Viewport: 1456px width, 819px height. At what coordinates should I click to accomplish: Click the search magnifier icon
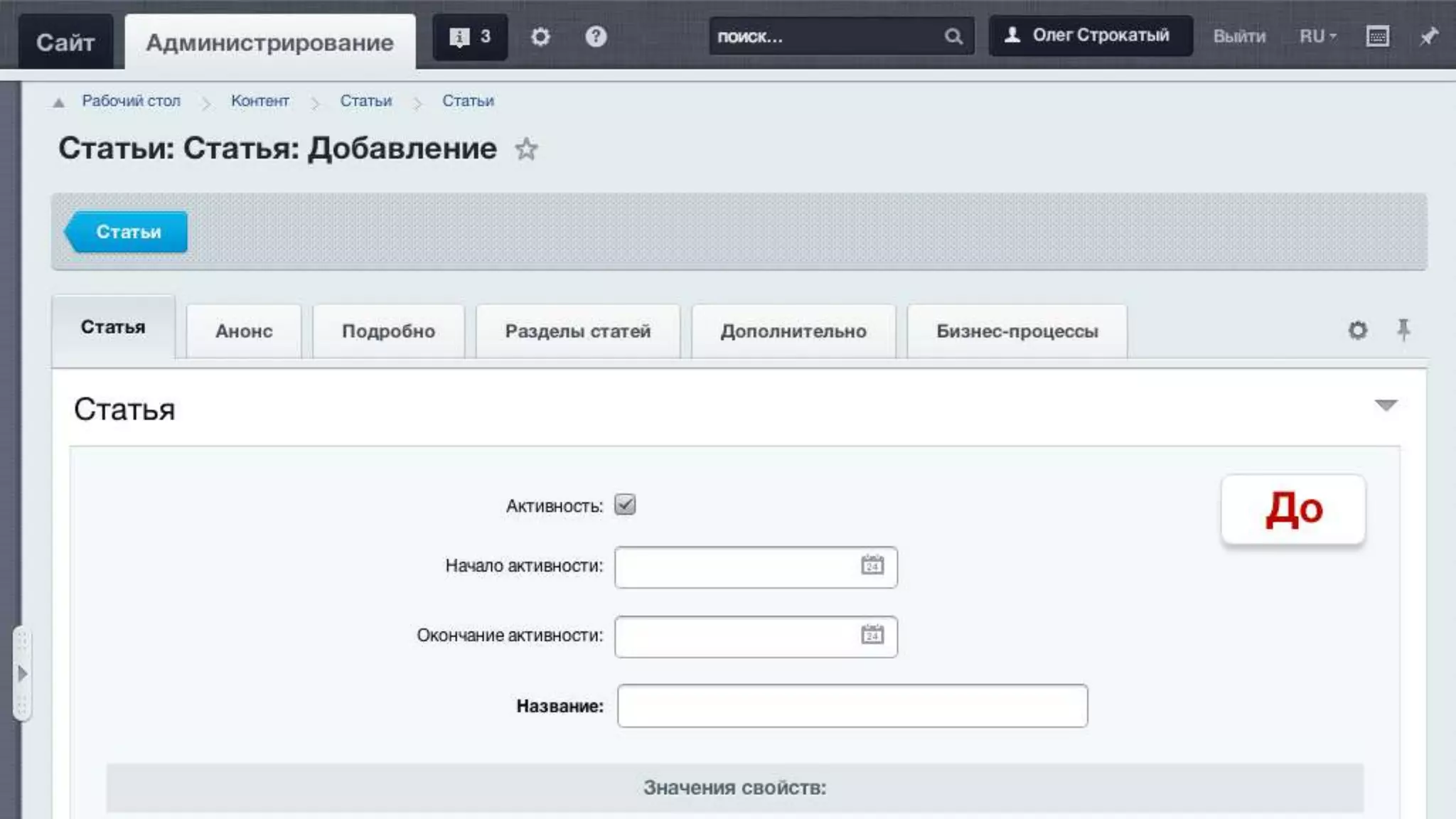[953, 37]
